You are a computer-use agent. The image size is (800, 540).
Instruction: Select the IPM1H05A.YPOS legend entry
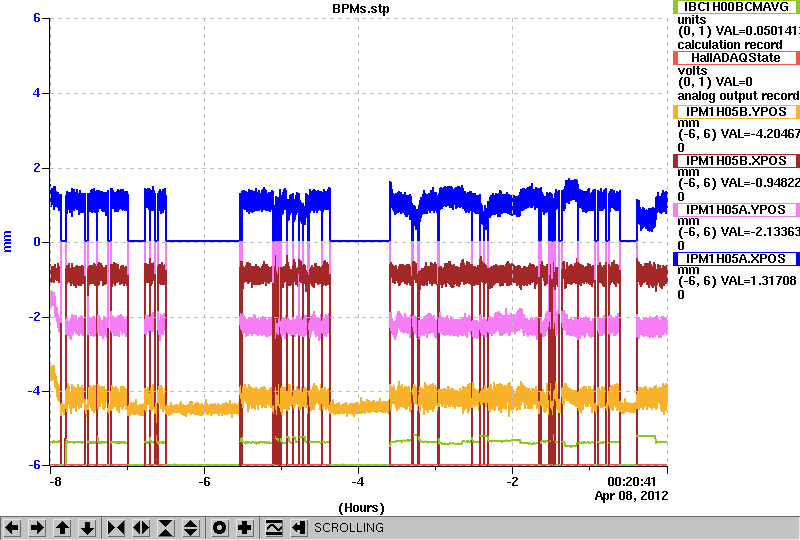click(736, 210)
